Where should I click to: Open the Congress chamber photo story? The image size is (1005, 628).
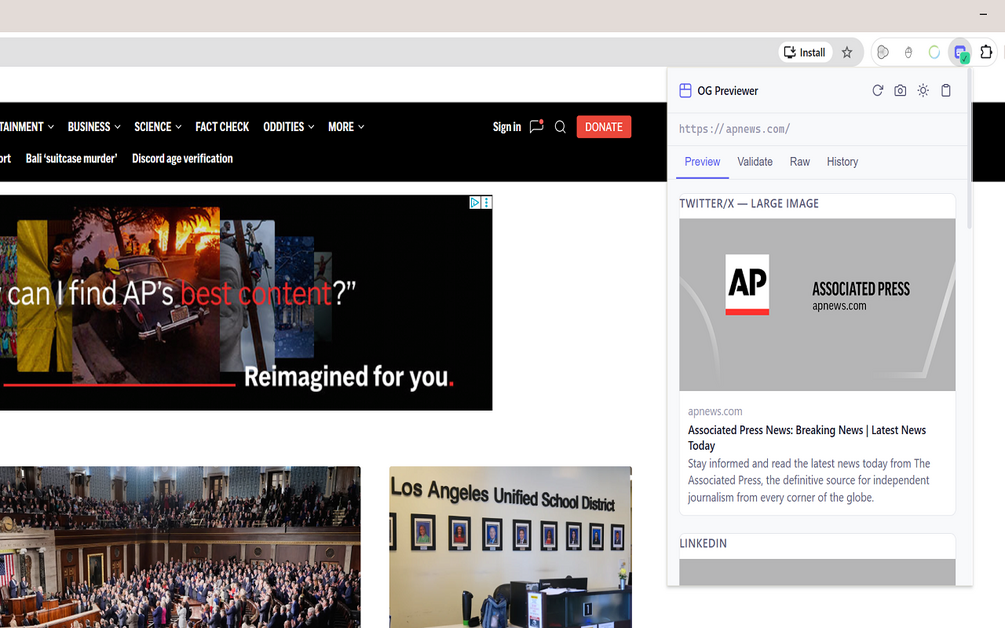[x=180, y=547]
